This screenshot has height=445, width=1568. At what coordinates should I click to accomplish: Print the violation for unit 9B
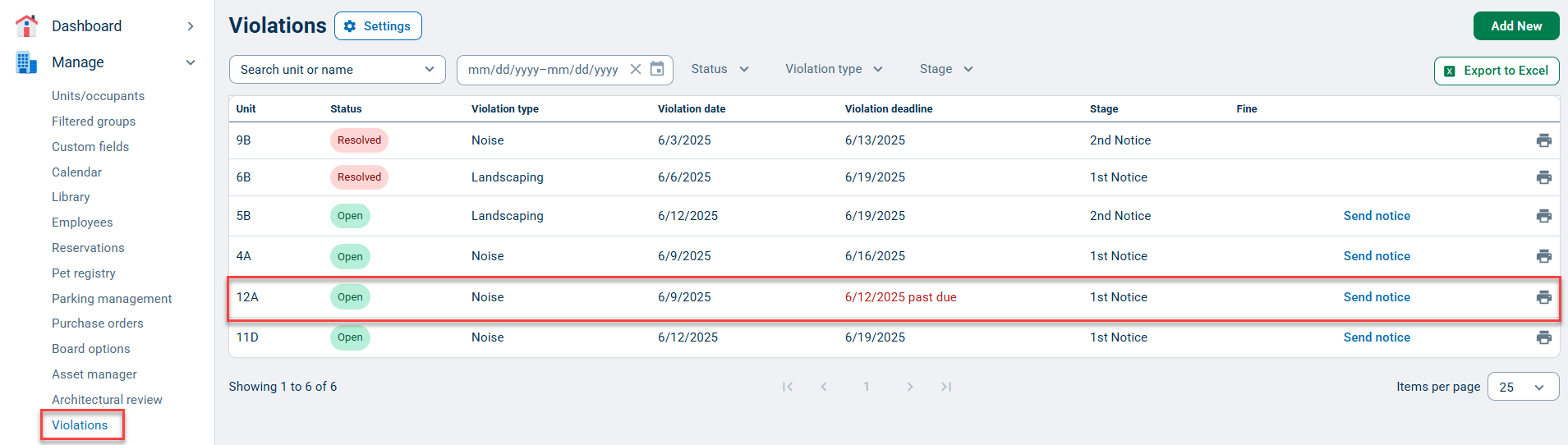pos(1543,140)
